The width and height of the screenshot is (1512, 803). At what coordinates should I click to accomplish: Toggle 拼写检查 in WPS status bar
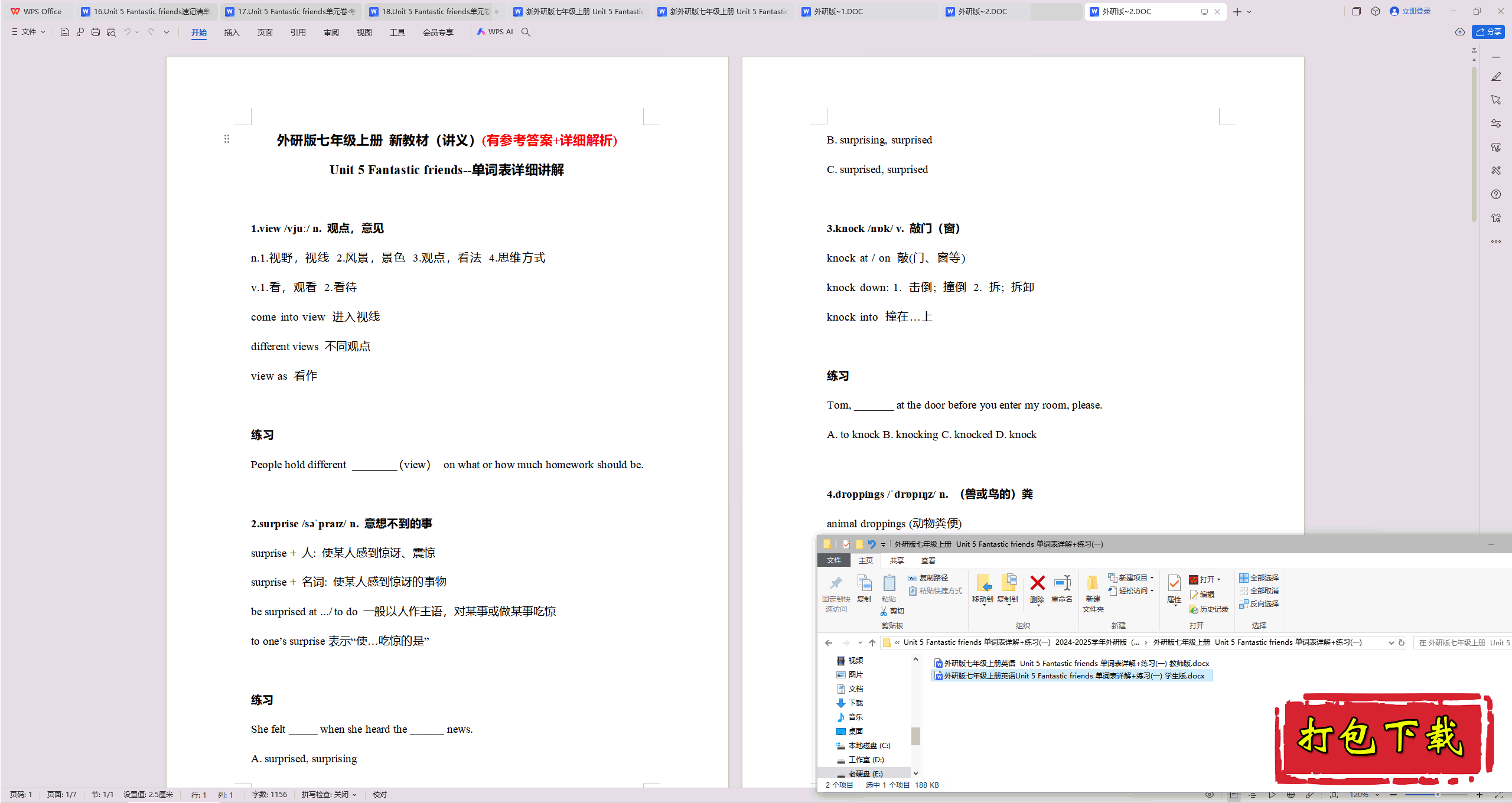(x=328, y=795)
